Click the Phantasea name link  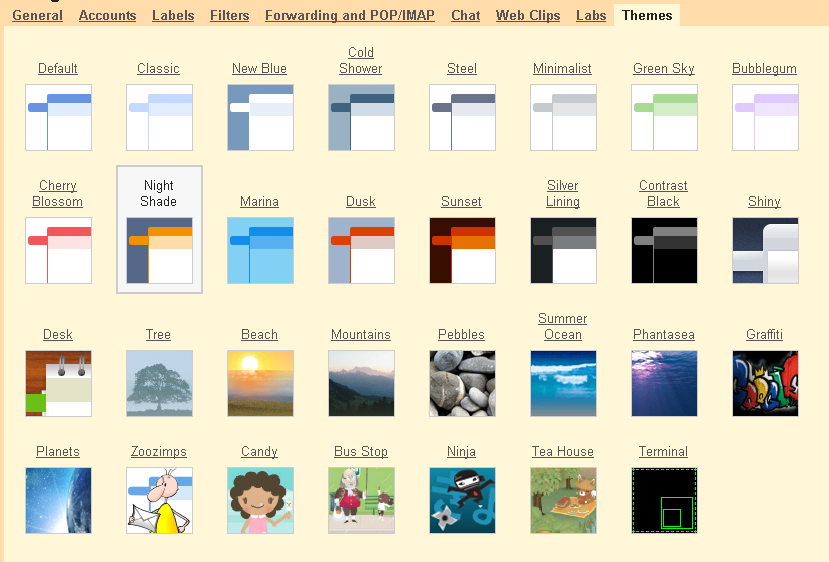point(664,335)
